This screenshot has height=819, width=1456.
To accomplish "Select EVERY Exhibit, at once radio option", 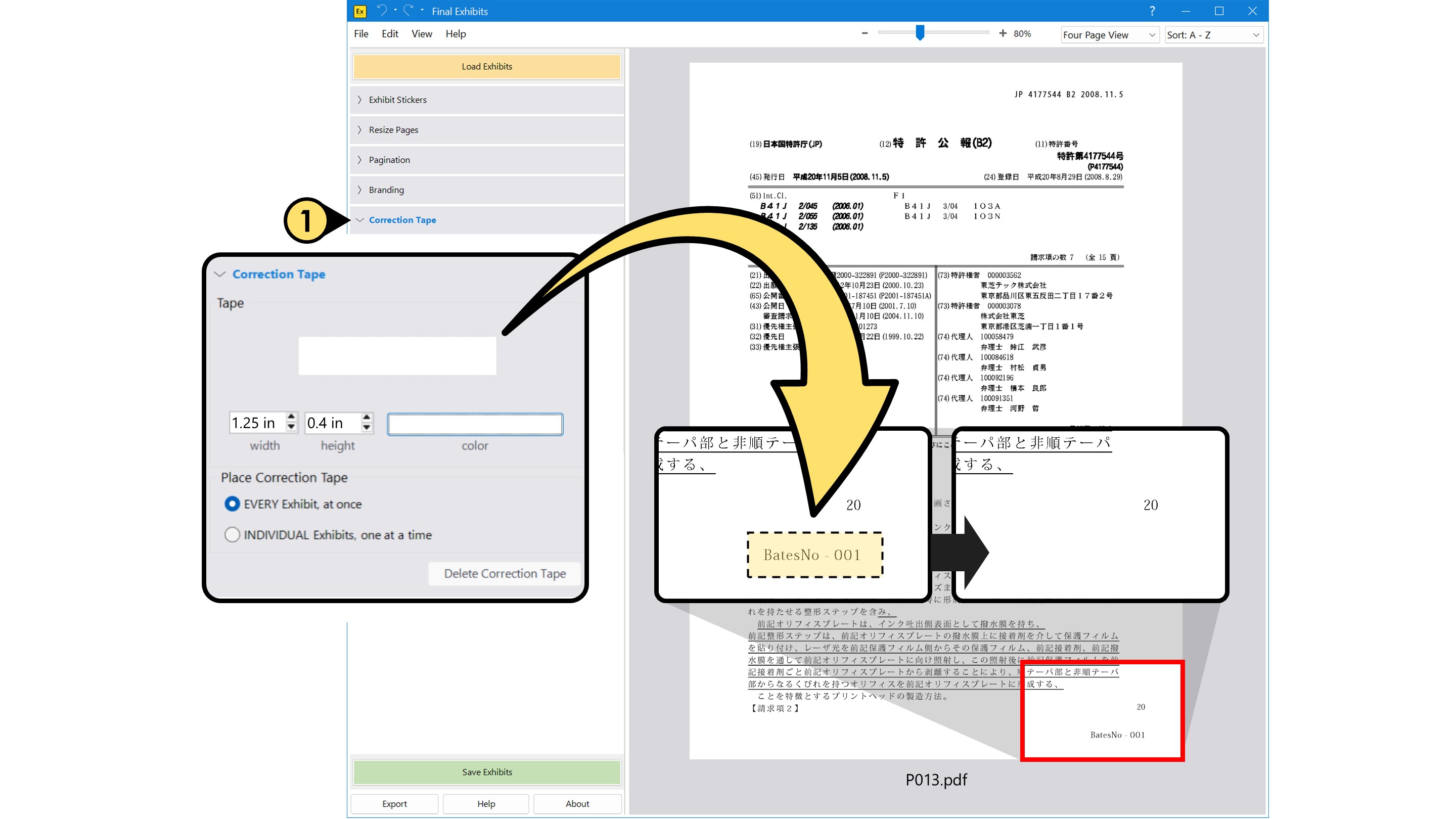I will click(233, 504).
